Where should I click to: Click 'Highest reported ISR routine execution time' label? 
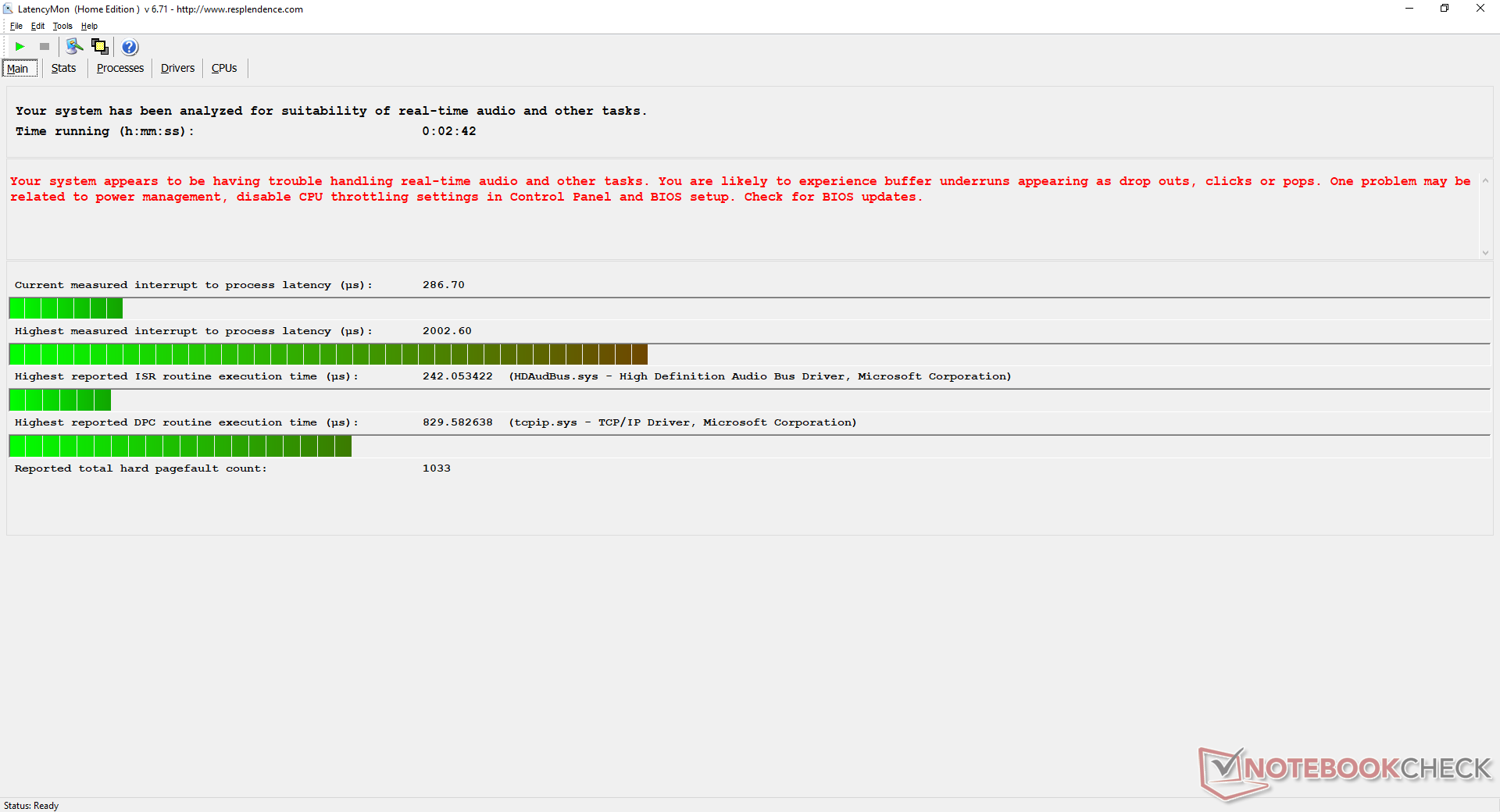[x=187, y=376]
